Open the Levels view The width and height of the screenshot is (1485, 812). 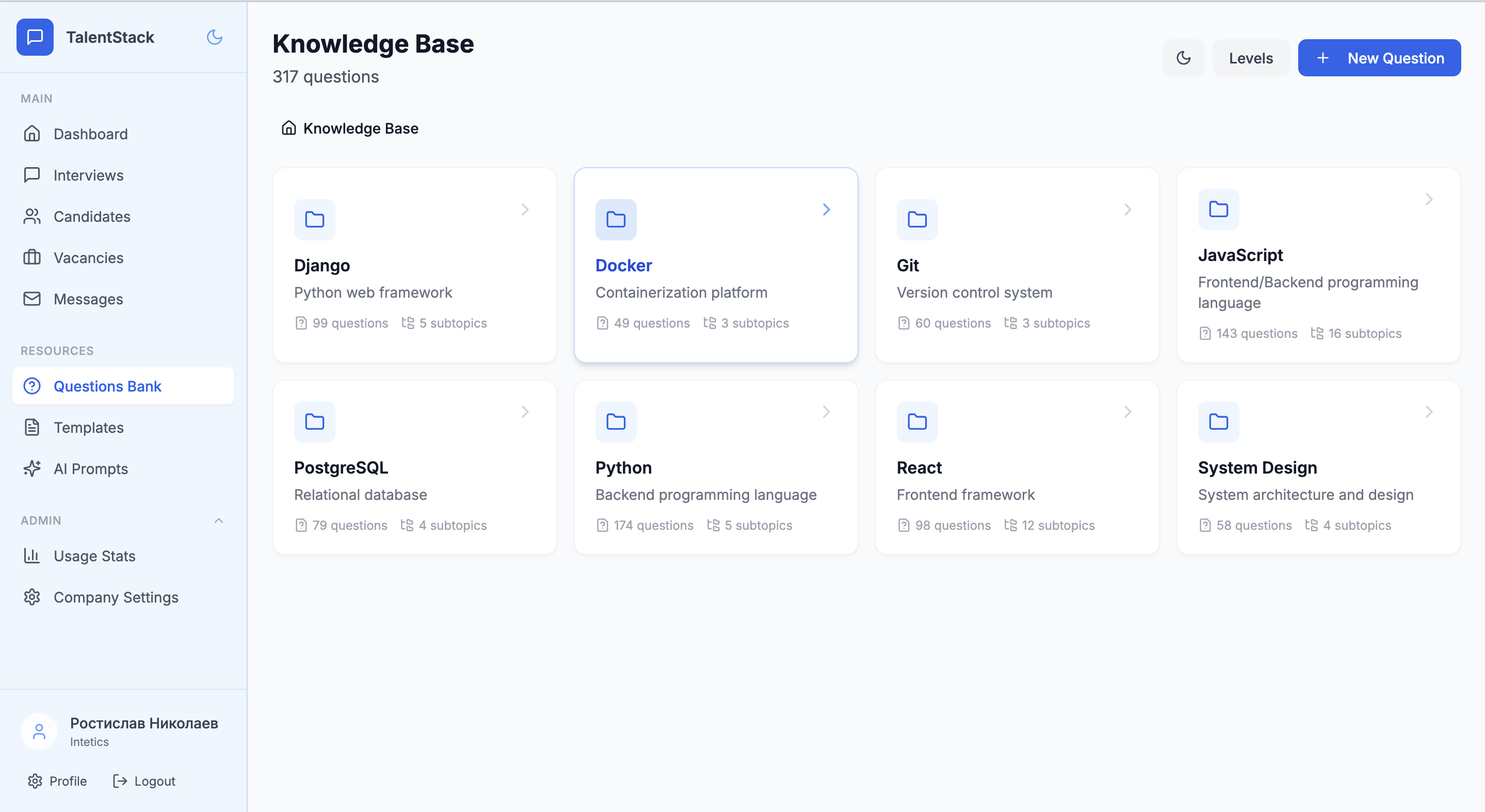(x=1250, y=58)
